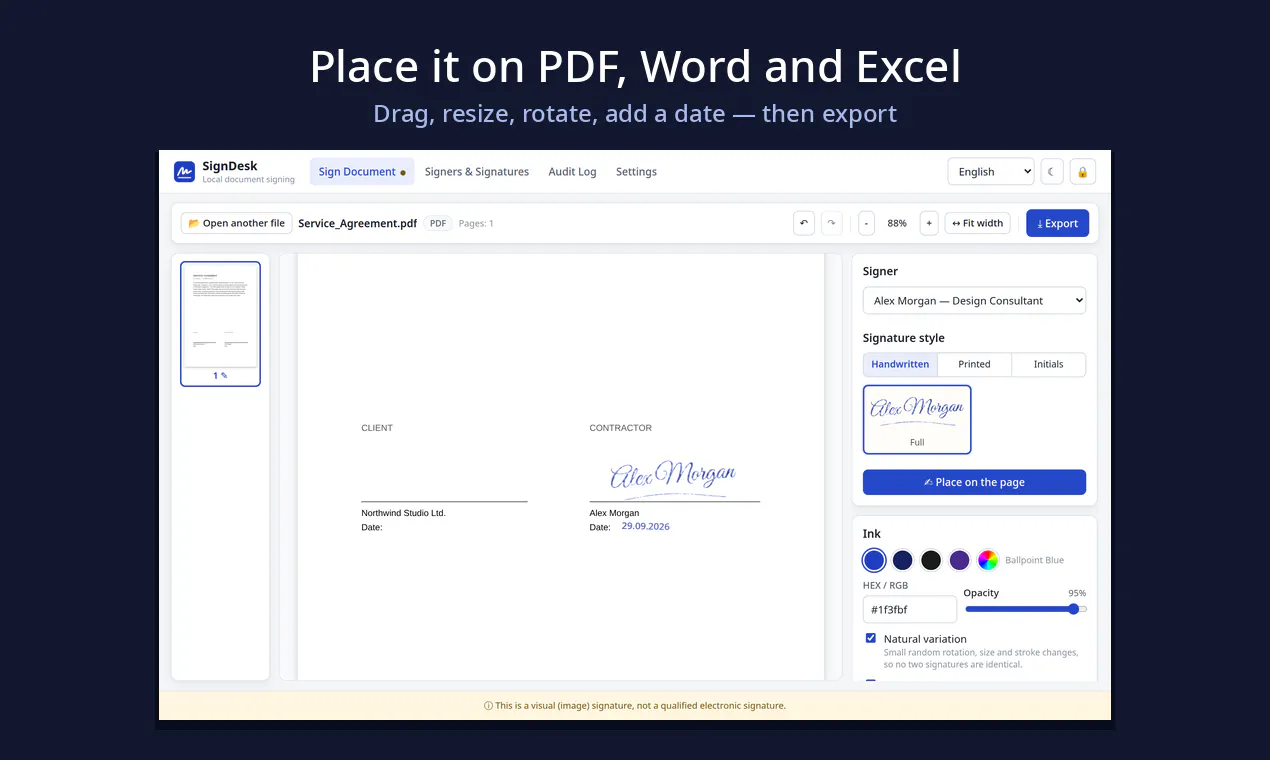Open the English language dropdown

(x=991, y=172)
